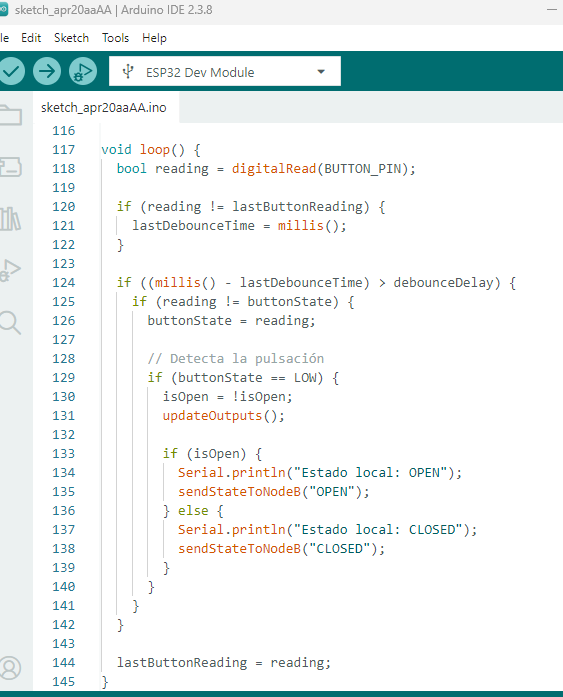Screen dimensions: 563x697
Task: Click 'updateOutputs' call on line 131
Action: tap(212, 416)
